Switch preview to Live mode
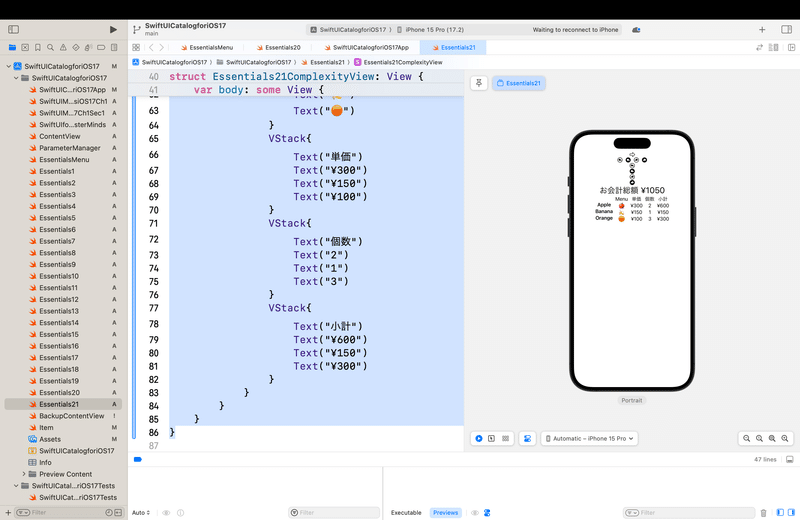This screenshot has width=800, height=520. click(x=479, y=438)
